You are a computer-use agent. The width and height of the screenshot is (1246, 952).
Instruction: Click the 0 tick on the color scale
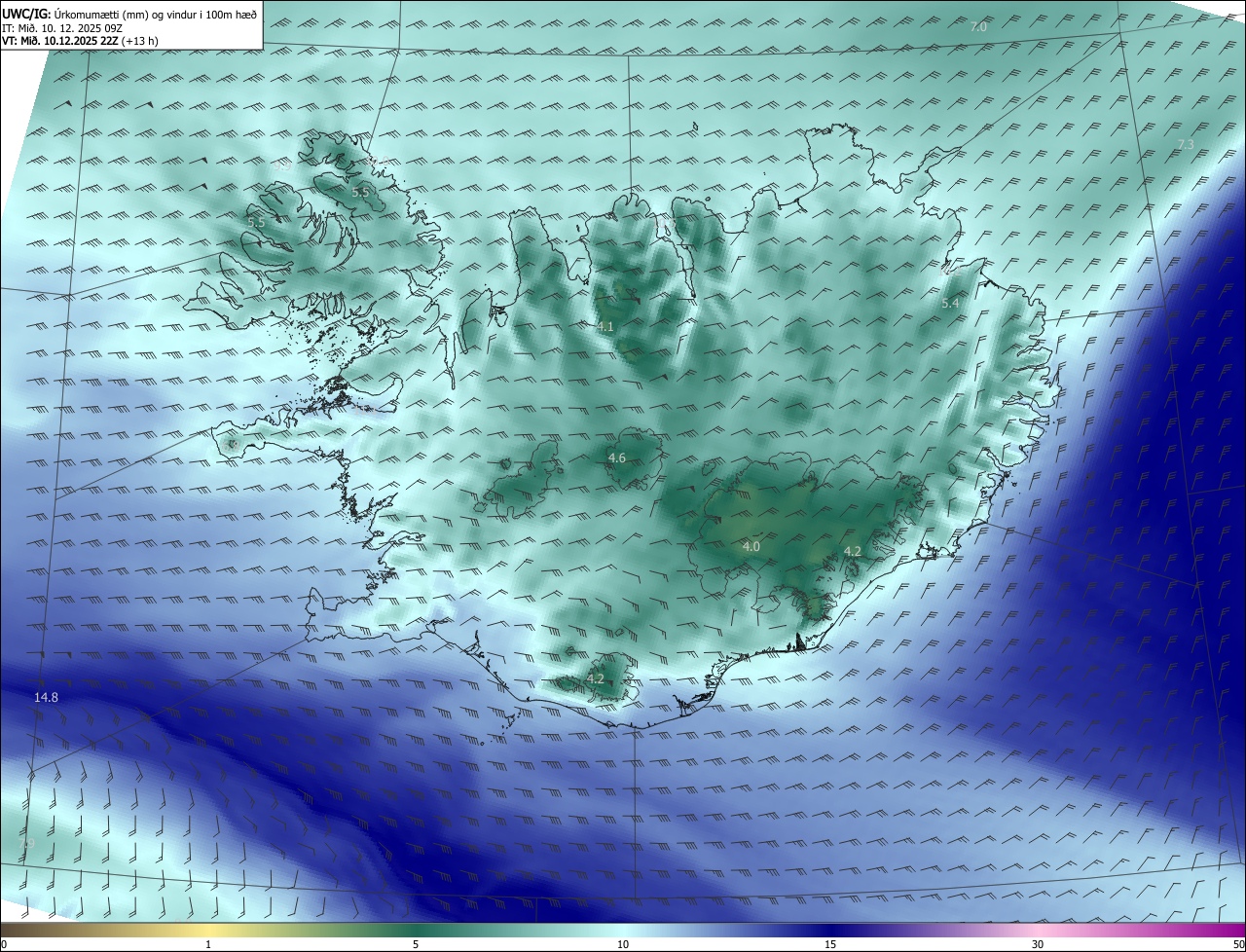(4, 944)
